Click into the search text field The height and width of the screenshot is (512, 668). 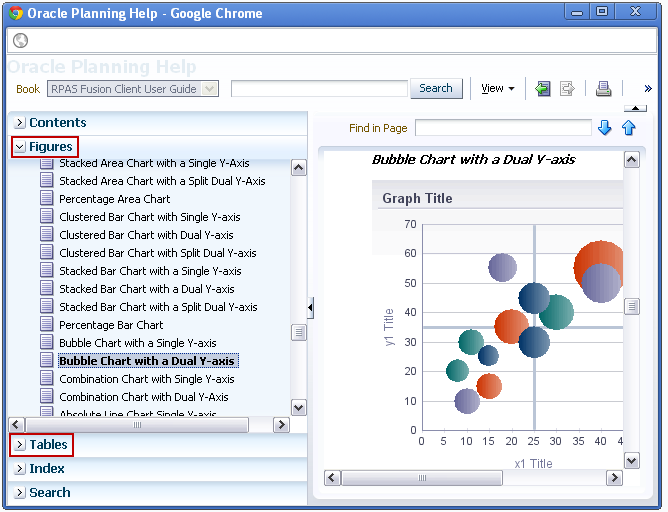point(320,89)
